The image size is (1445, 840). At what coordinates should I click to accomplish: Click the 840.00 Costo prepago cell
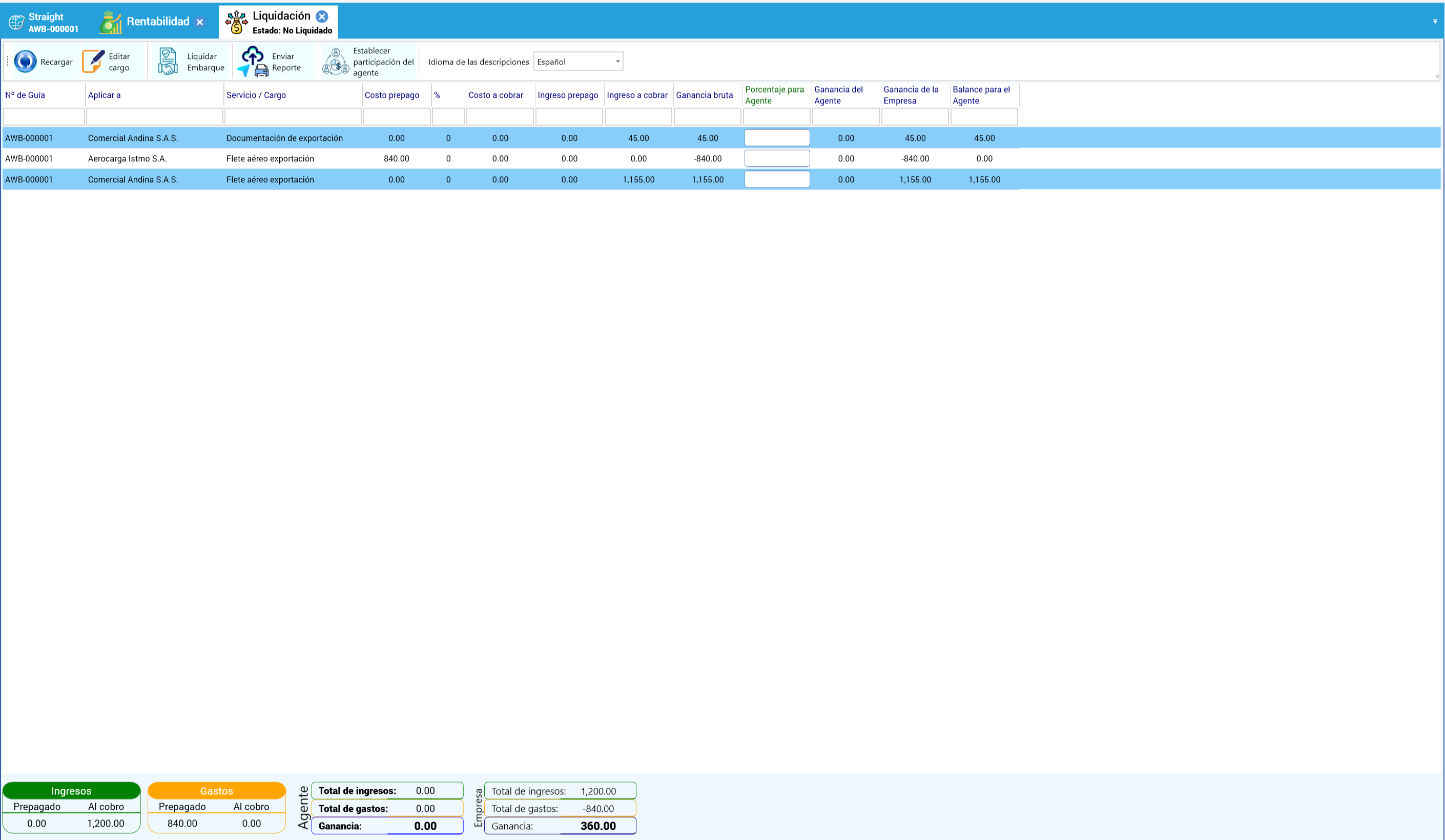click(x=397, y=159)
